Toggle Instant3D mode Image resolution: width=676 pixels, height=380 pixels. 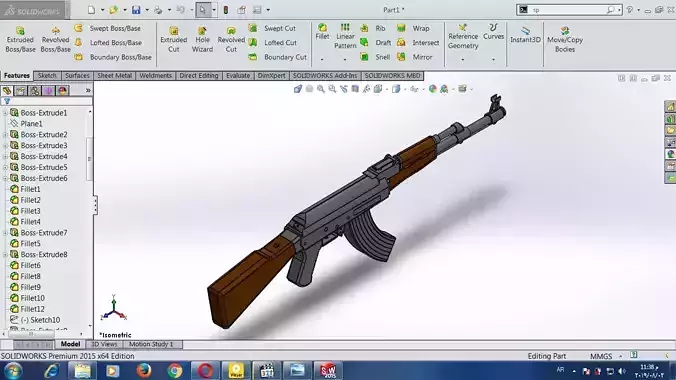(x=525, y=35)
